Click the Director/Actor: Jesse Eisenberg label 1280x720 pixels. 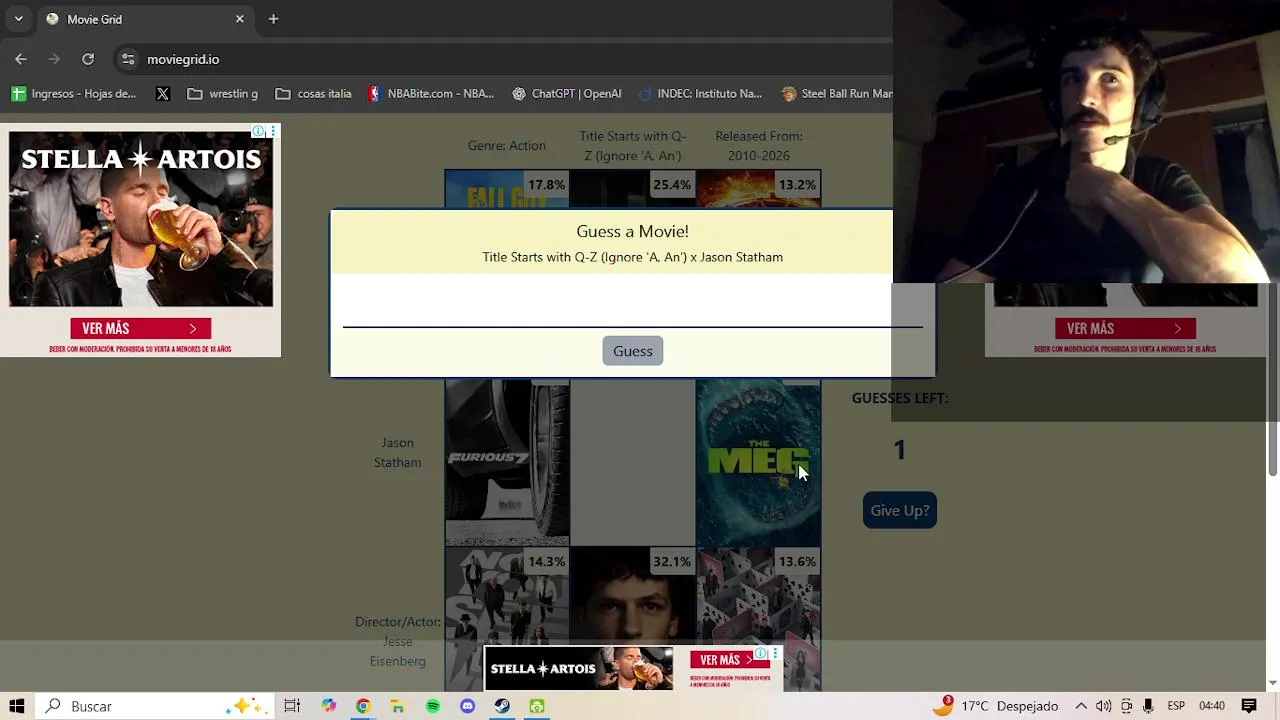click(397, 641)
